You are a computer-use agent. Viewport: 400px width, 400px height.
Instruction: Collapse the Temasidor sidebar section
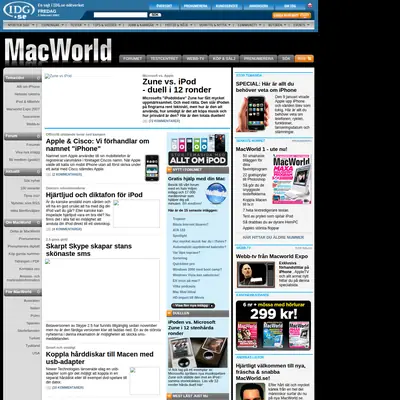(x=39, y=78)
